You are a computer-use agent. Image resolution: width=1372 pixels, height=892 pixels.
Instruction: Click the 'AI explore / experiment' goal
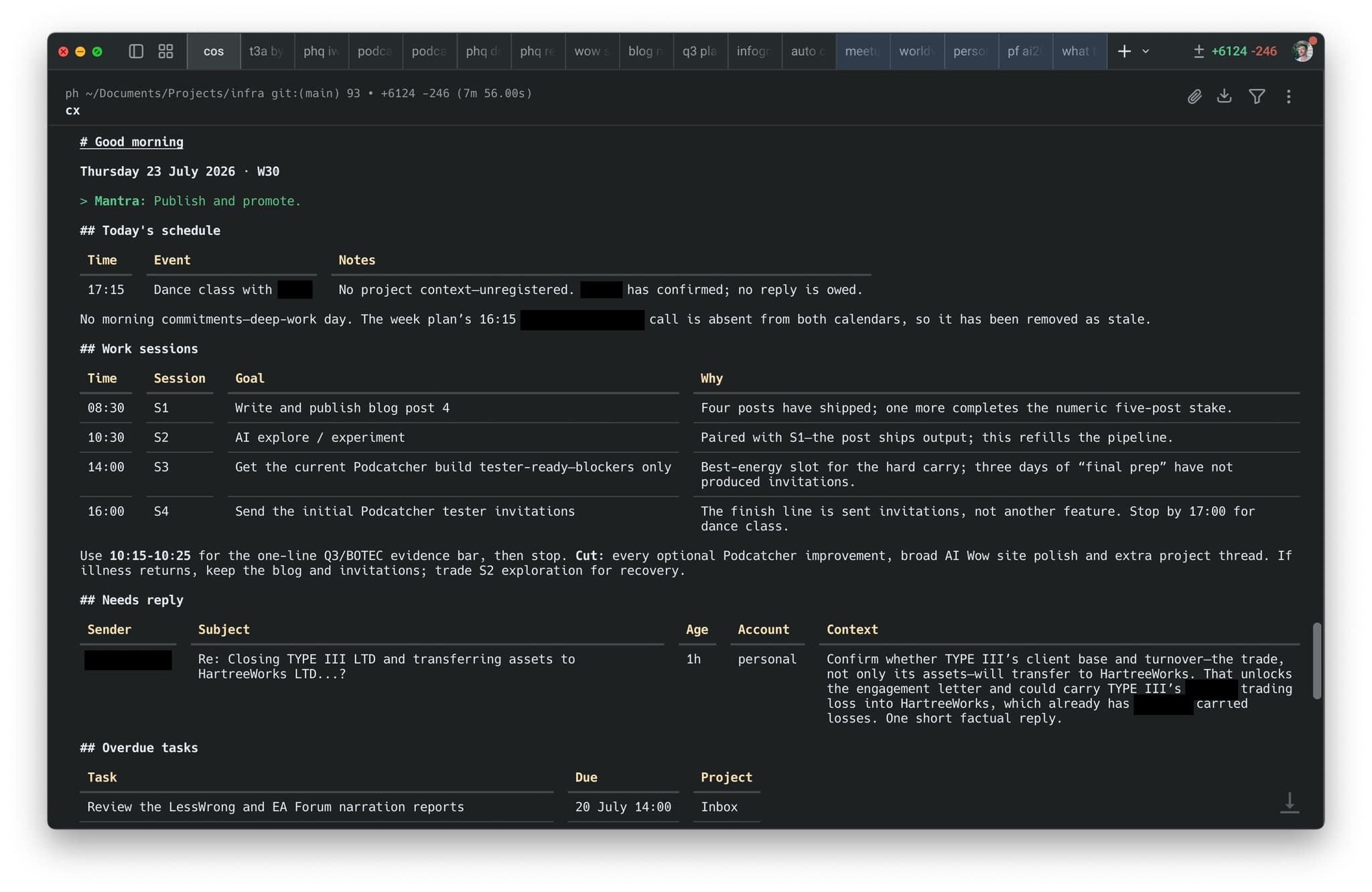coord(320,437)
